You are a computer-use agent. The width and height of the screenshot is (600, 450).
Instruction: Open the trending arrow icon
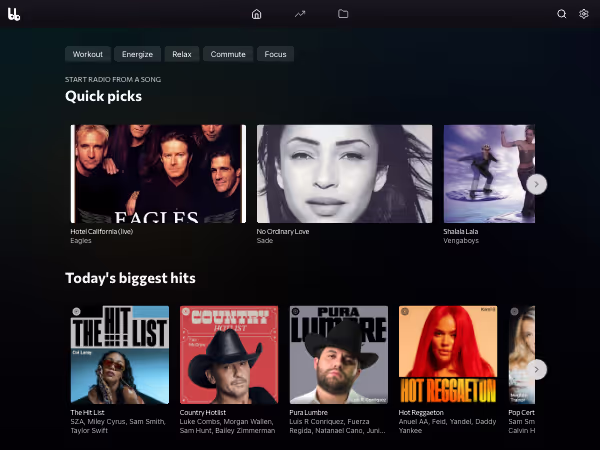(300, 14)
